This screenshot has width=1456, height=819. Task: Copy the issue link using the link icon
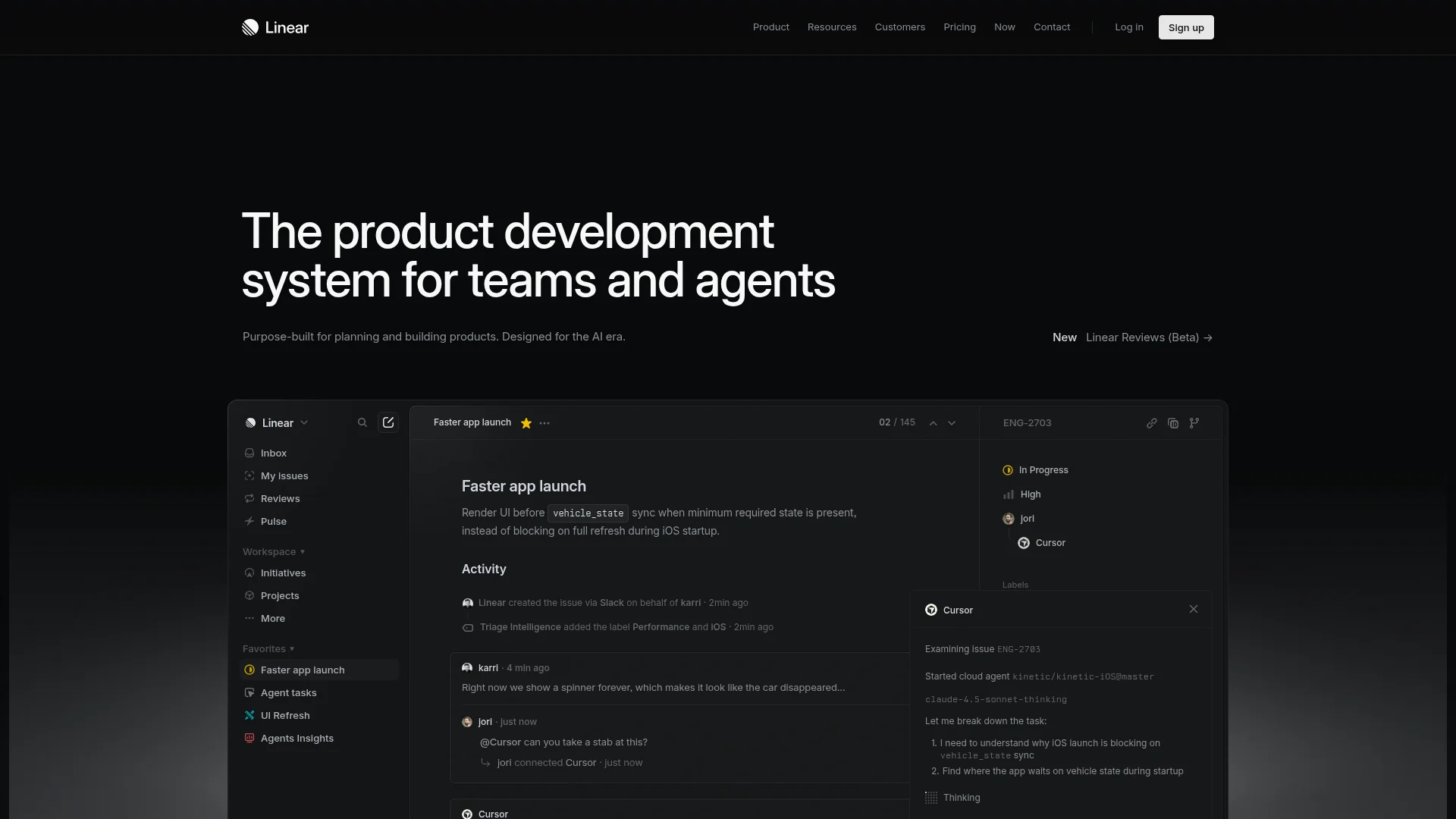(1152, 423)
